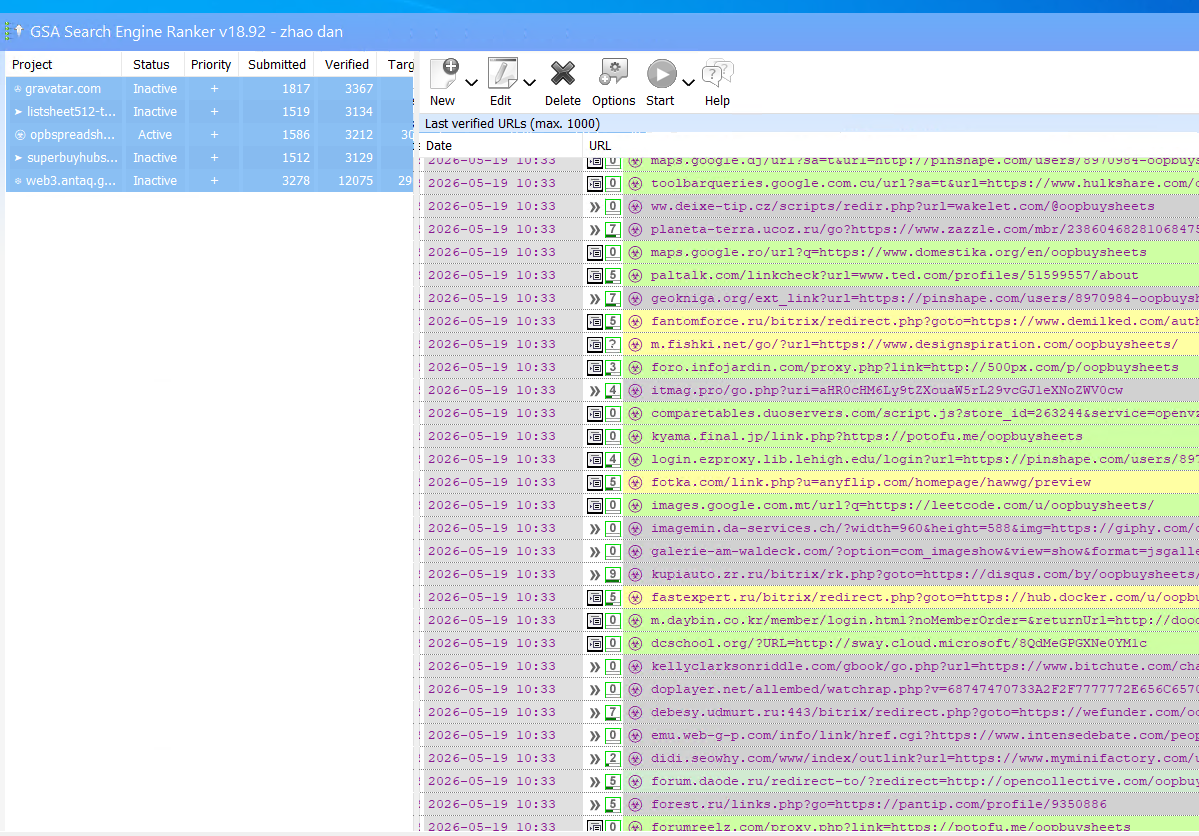Viewport: 1199px width, 836px height.
Task: Select the forest.ru/links.php URL row
Action: pos(809,805)
